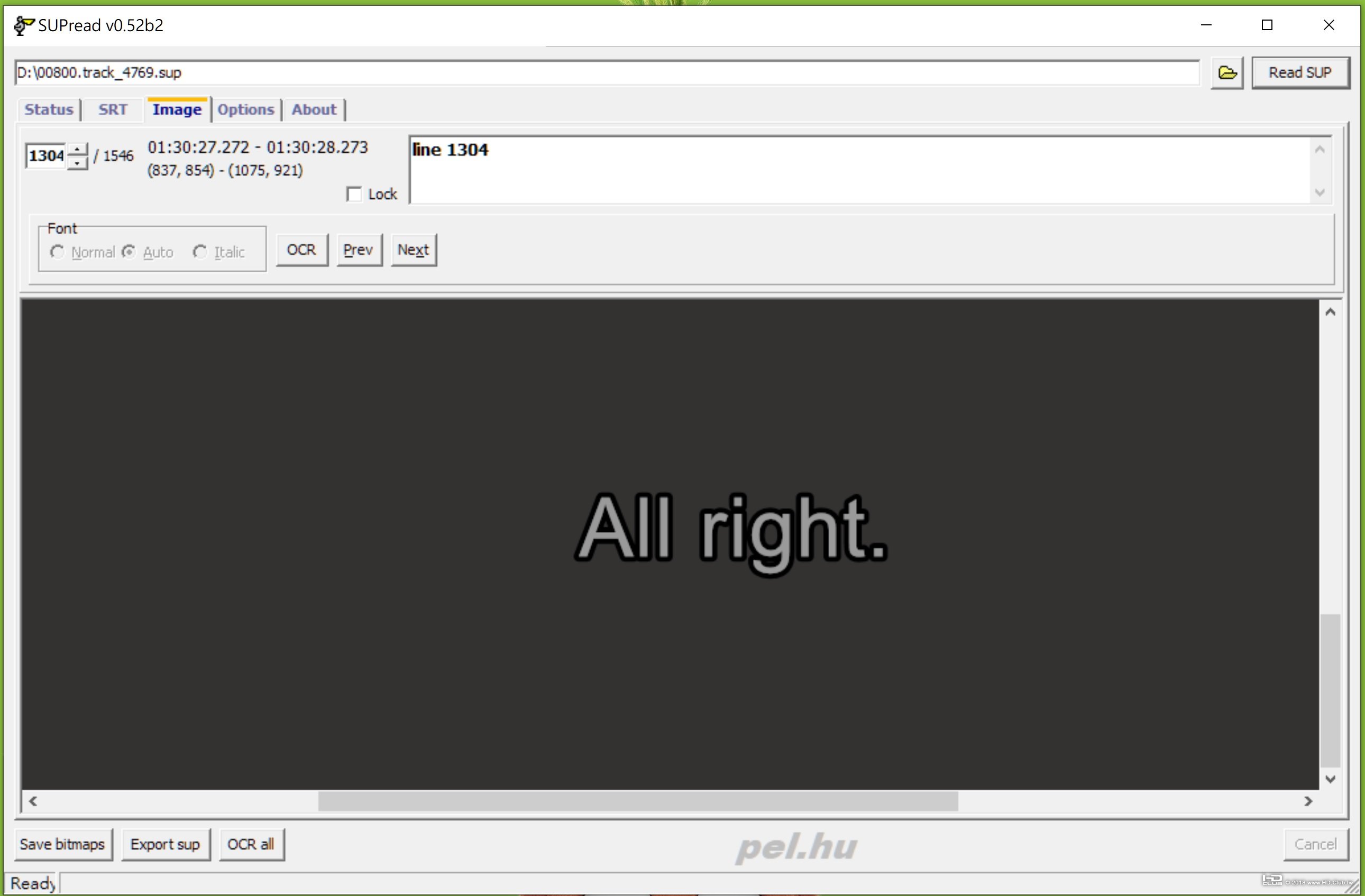Click subtitle number spinner up arrow
Viewport: 1365px width, 896px height.
click(77, 150)
